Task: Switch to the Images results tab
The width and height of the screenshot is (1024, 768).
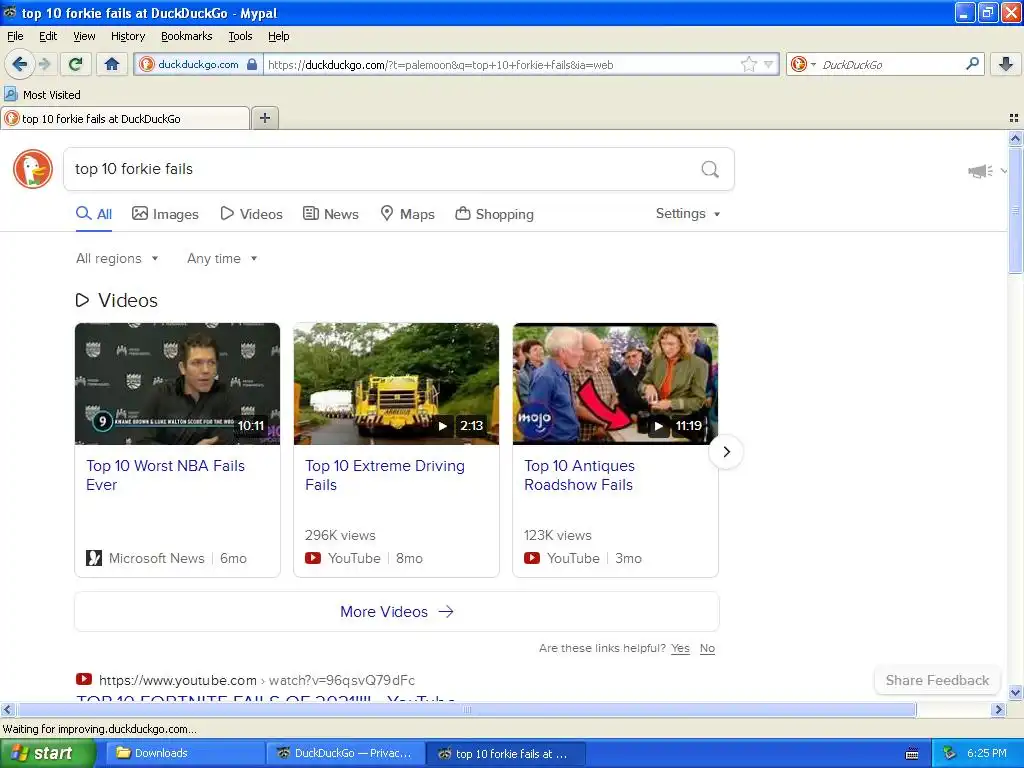Action: [165, 214]
